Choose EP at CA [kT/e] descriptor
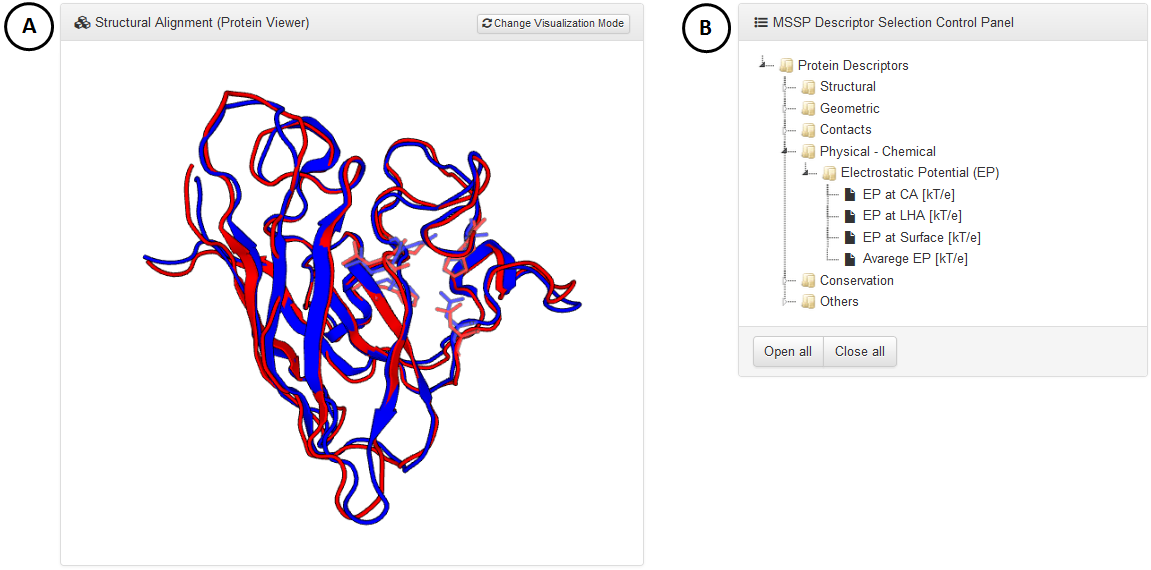 909,194
